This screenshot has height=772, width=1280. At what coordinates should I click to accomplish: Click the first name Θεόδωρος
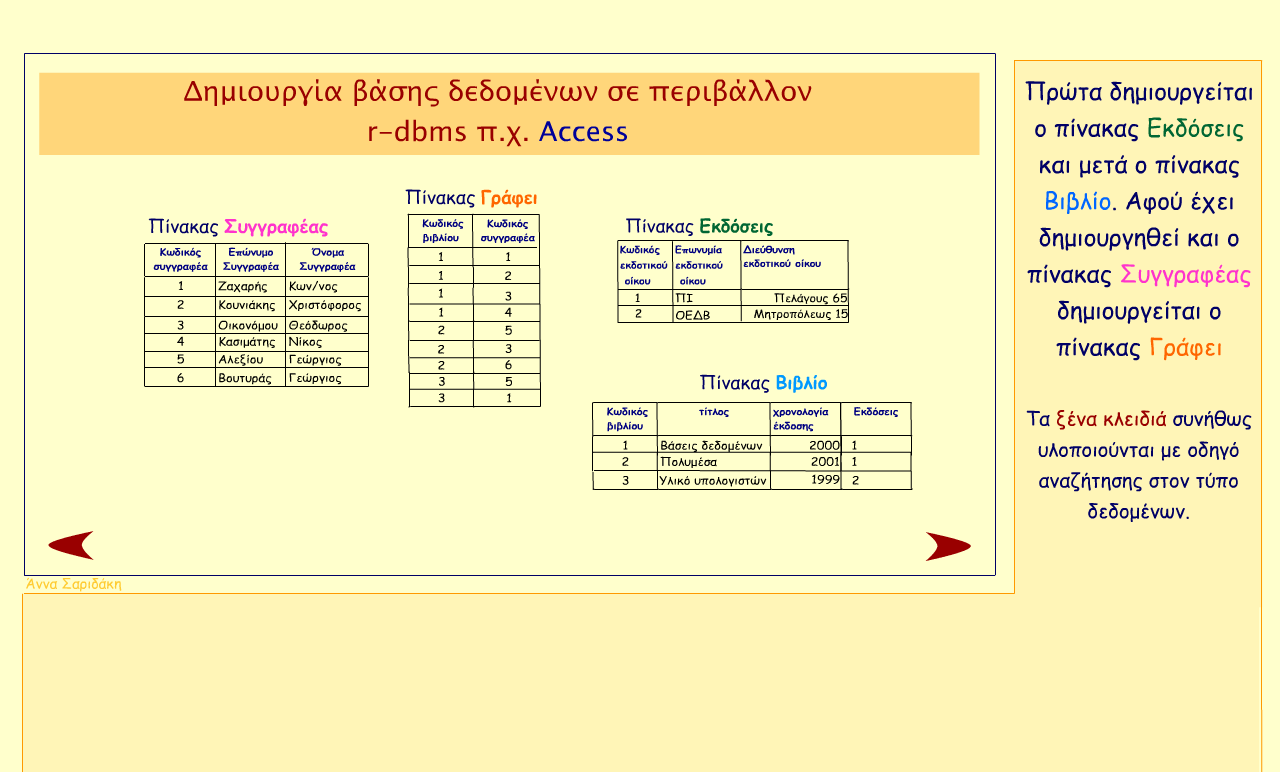[x=317, y=325]
